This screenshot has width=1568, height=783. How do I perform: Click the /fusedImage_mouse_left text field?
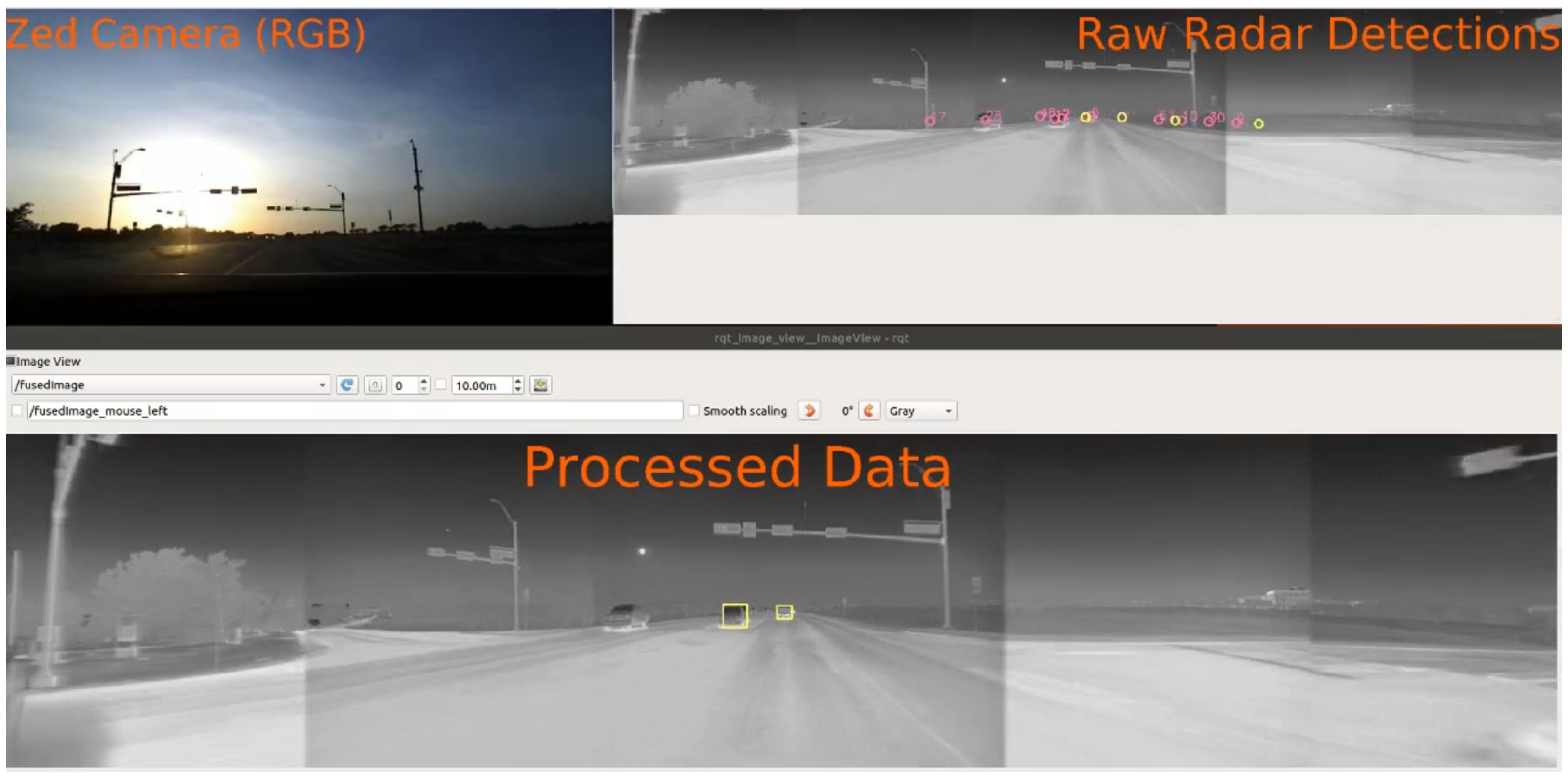click(x=353, y=411)
